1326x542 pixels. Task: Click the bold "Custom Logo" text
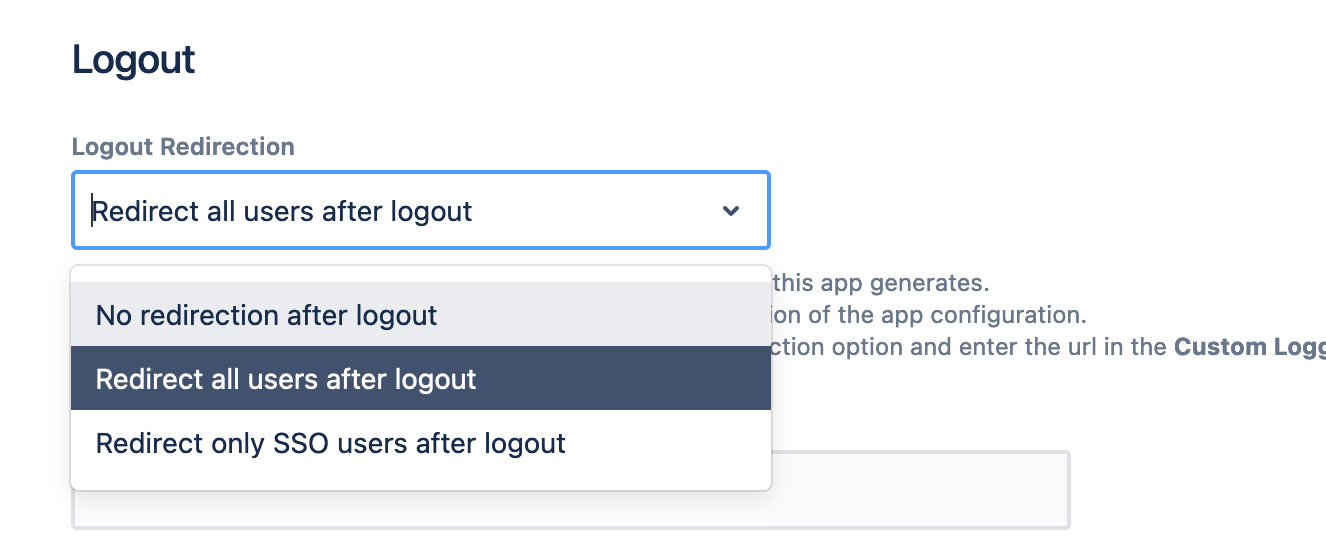[1250, 347]
